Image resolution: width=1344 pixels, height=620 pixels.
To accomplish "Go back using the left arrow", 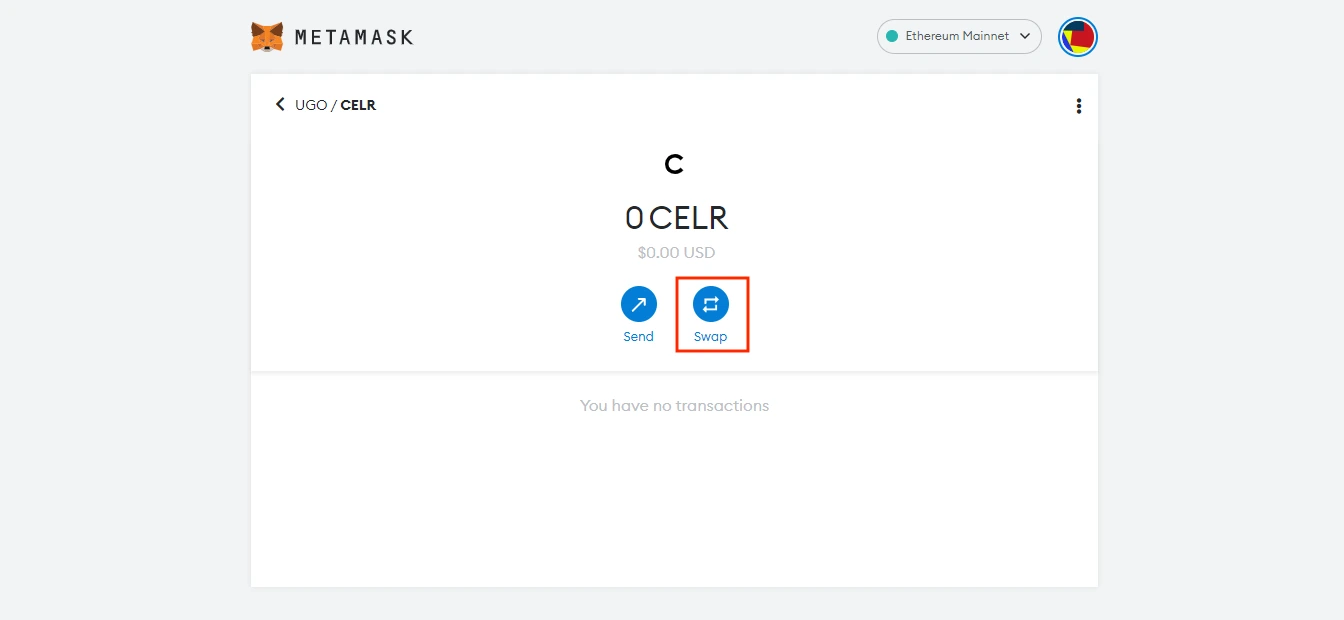I will [x=280, y=104].
